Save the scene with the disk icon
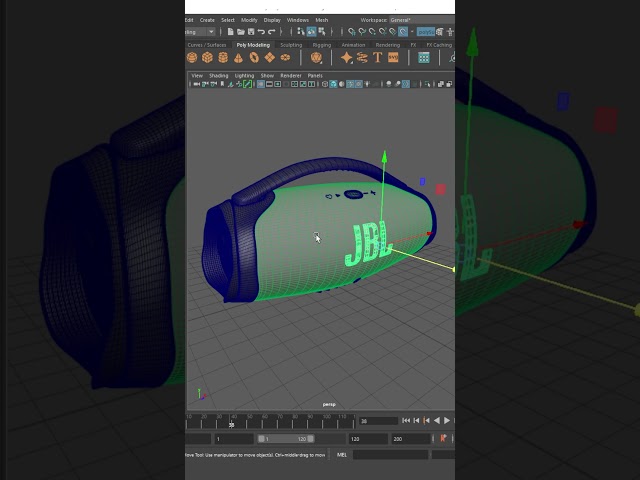 251,31
